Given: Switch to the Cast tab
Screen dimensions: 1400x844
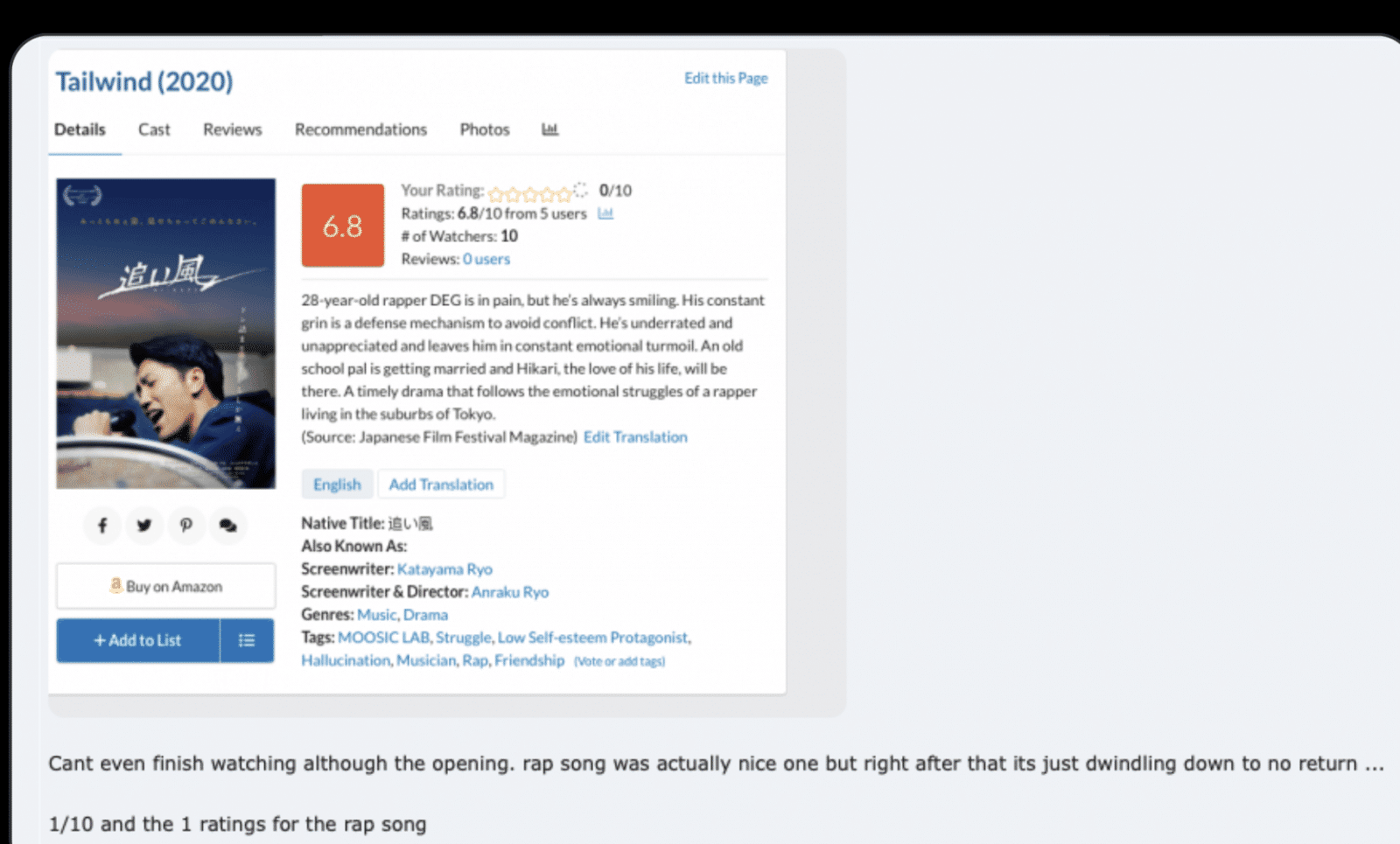Looking at the screenshot, I should tap(154, 129).
